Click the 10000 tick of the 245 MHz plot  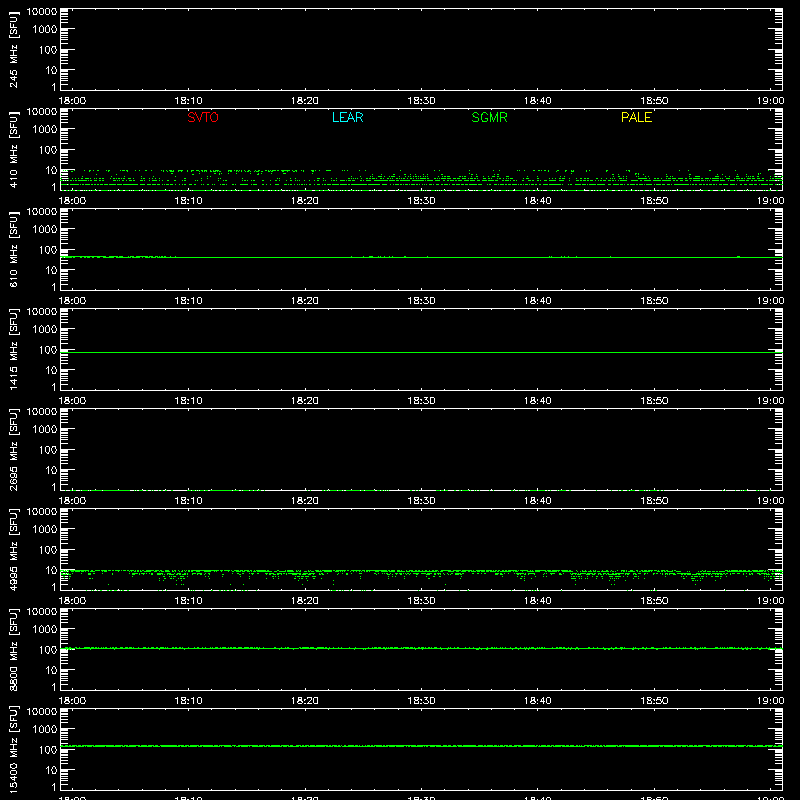42,12
